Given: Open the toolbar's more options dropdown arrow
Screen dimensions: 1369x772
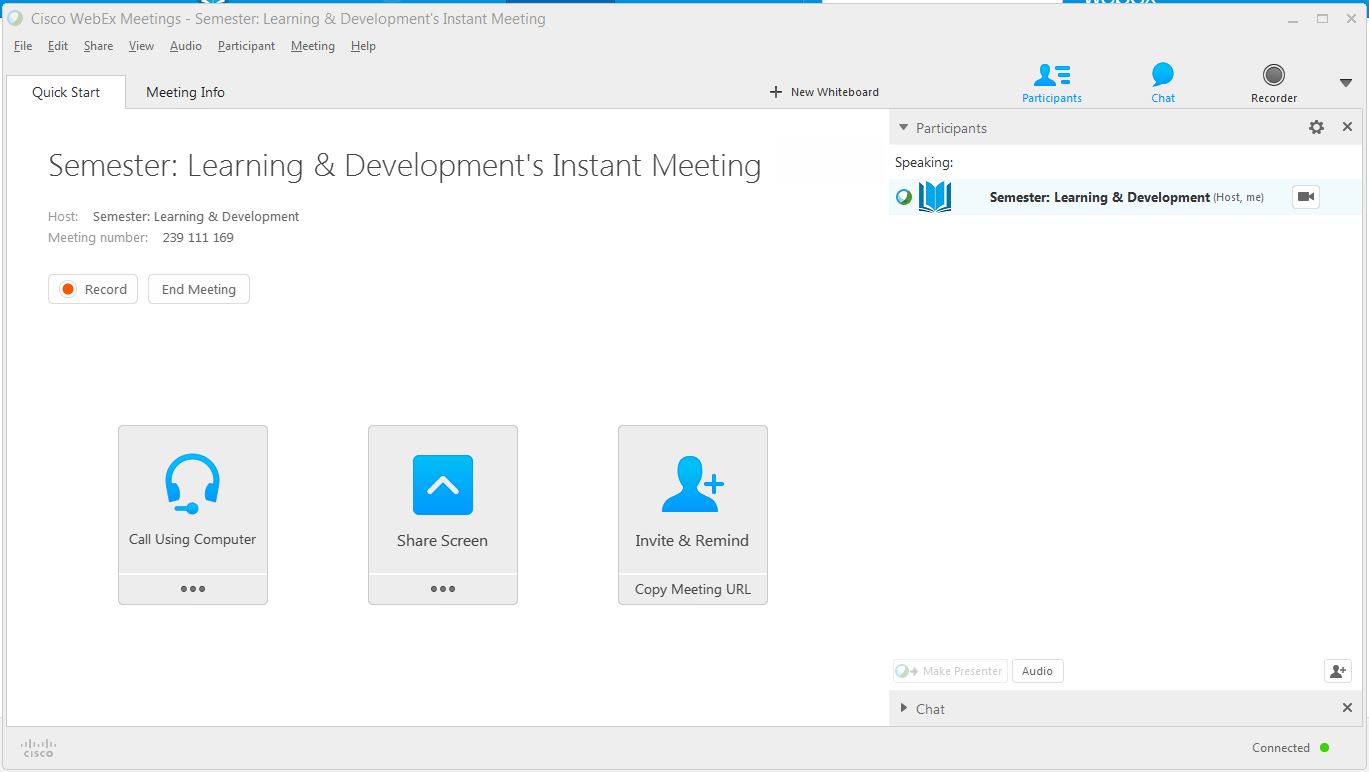Looking at the screenshot, I should pyautogui.click(x=1345, y=82).
